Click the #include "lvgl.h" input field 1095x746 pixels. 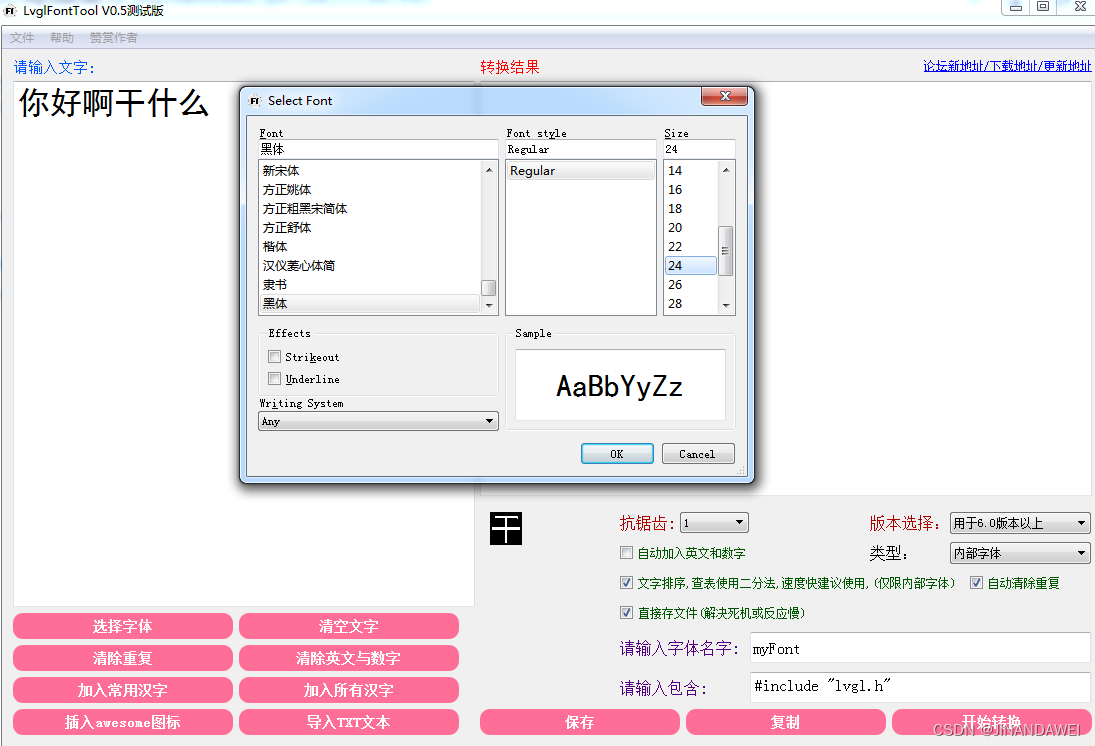[x=920, y=687]
